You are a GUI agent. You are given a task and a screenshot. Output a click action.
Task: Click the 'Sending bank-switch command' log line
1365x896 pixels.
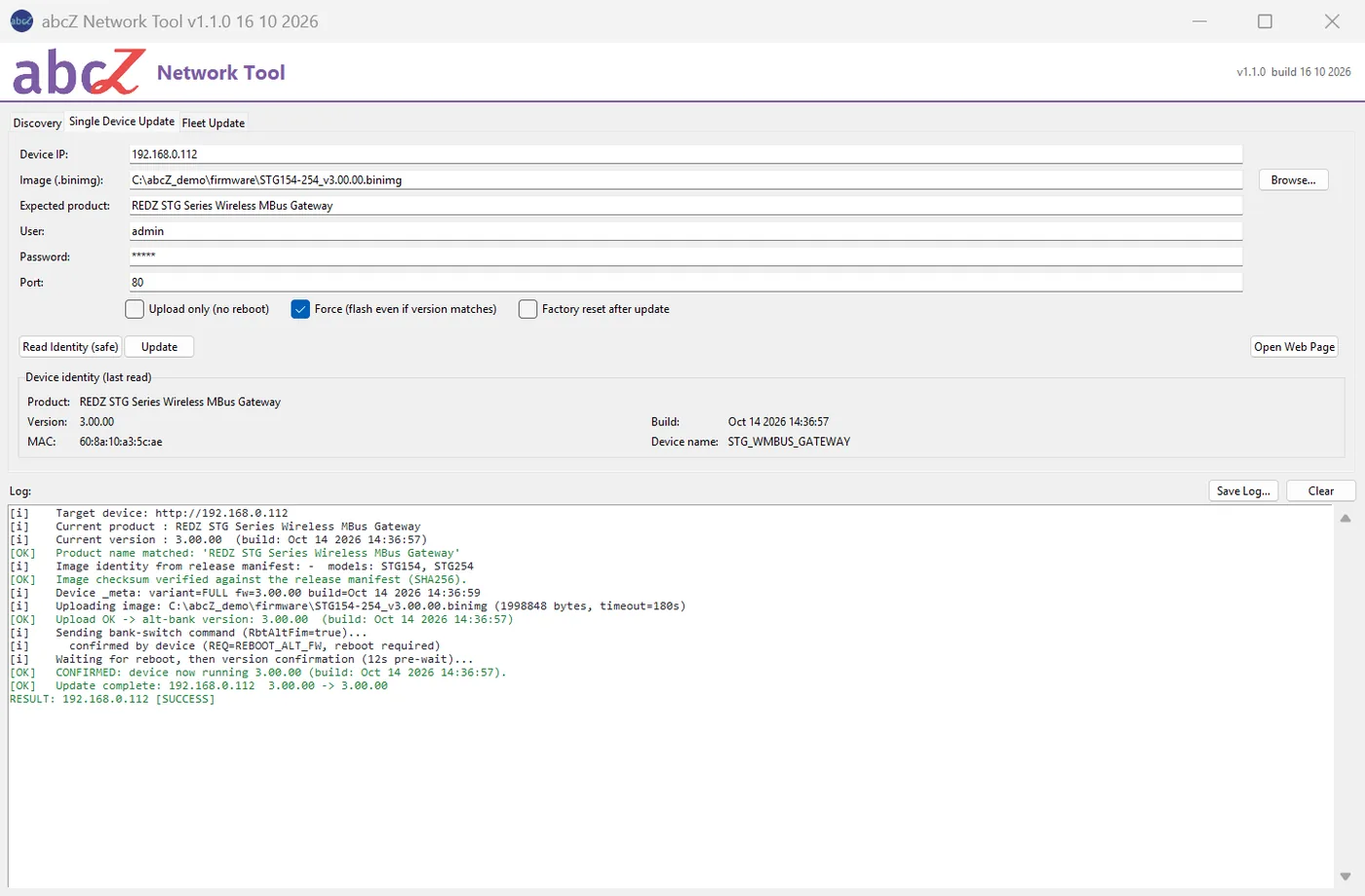[x=189, y=633]
